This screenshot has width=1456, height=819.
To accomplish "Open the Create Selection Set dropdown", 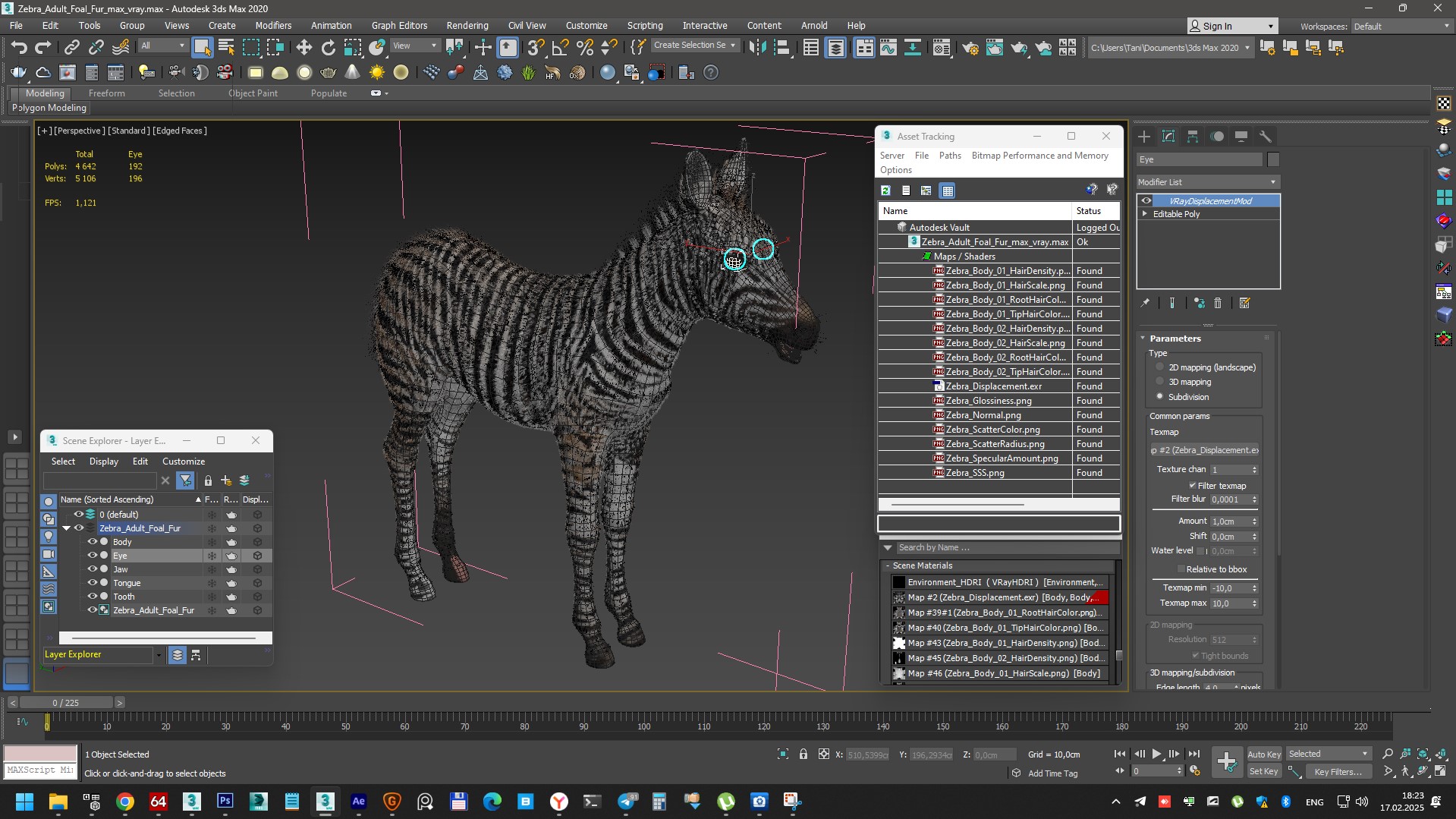I will tap(696, 46).
